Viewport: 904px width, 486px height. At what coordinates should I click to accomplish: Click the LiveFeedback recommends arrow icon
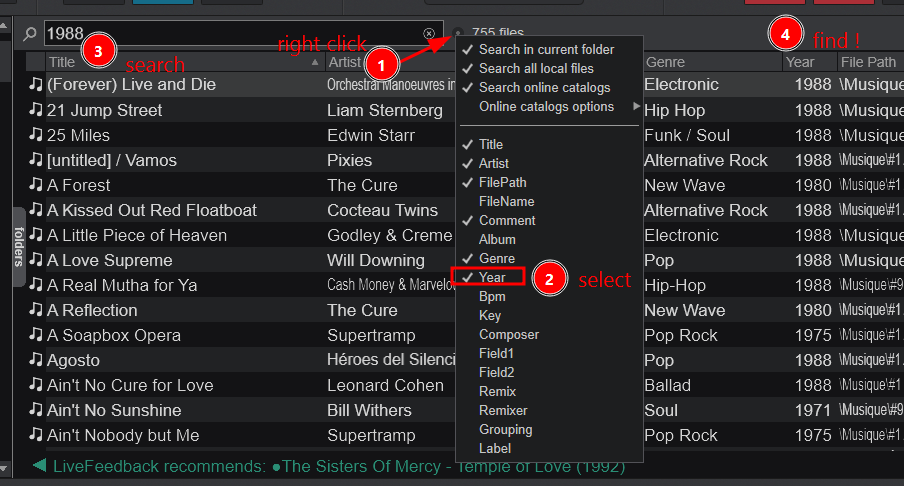[39, 465]
